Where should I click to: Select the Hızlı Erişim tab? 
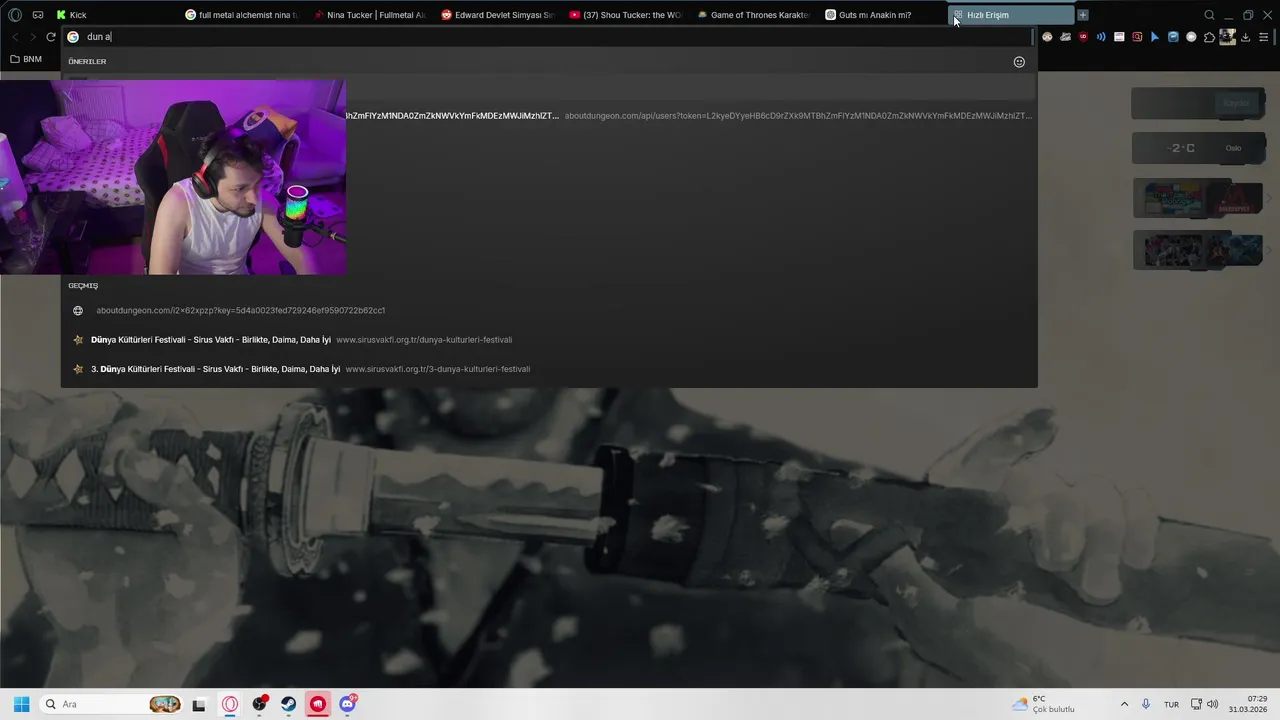(1010, 15)
